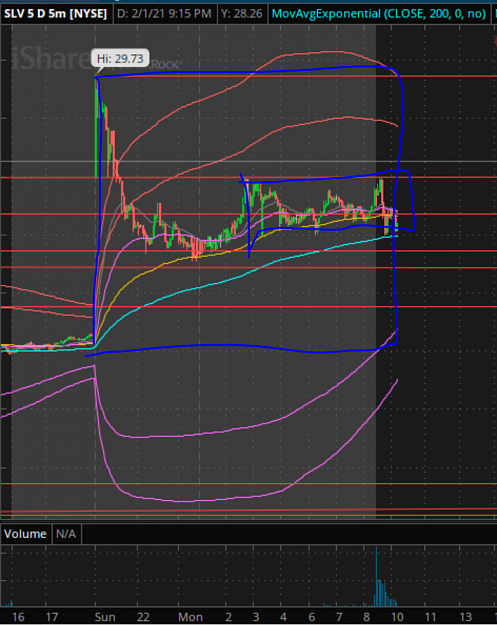Select the 11 label on time axis

[430, 617]
